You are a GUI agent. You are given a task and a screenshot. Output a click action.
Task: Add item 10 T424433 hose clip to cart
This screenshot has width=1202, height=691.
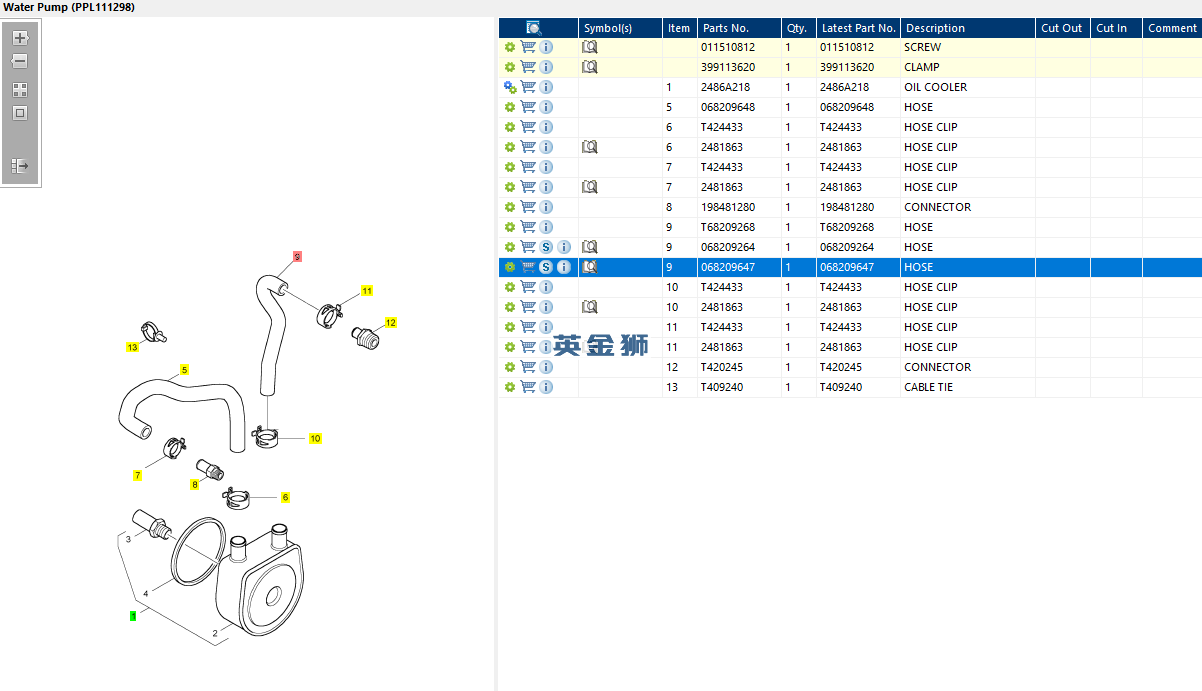pos(528,287)
